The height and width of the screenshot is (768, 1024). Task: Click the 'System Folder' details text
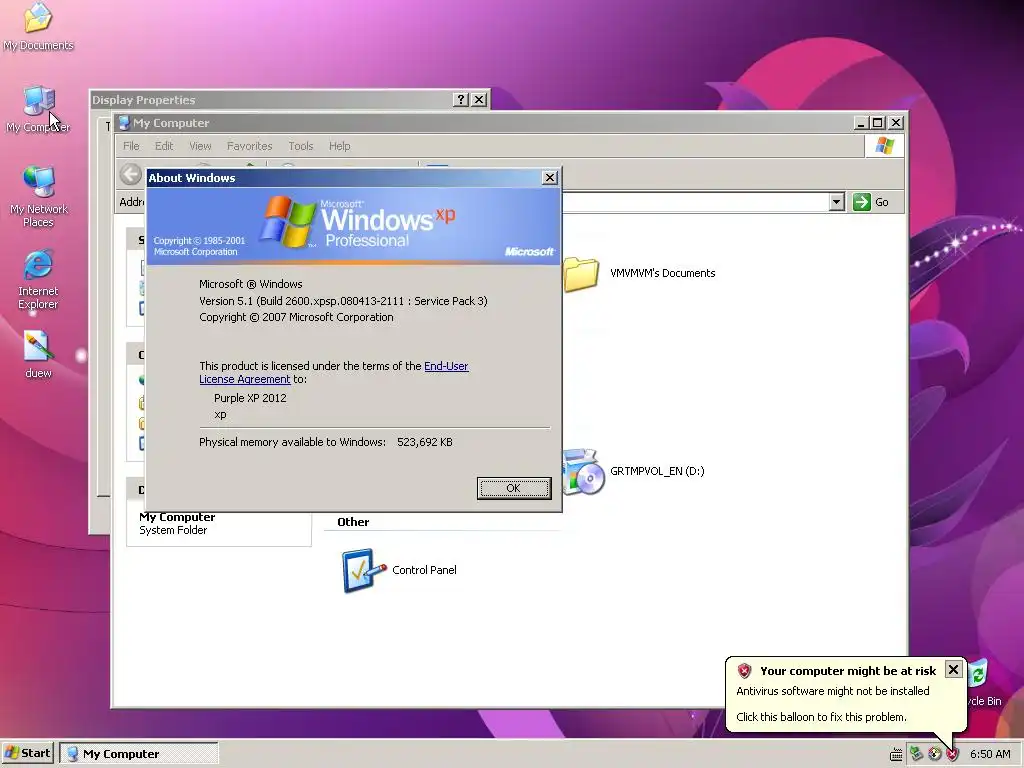tap(173, 530)
